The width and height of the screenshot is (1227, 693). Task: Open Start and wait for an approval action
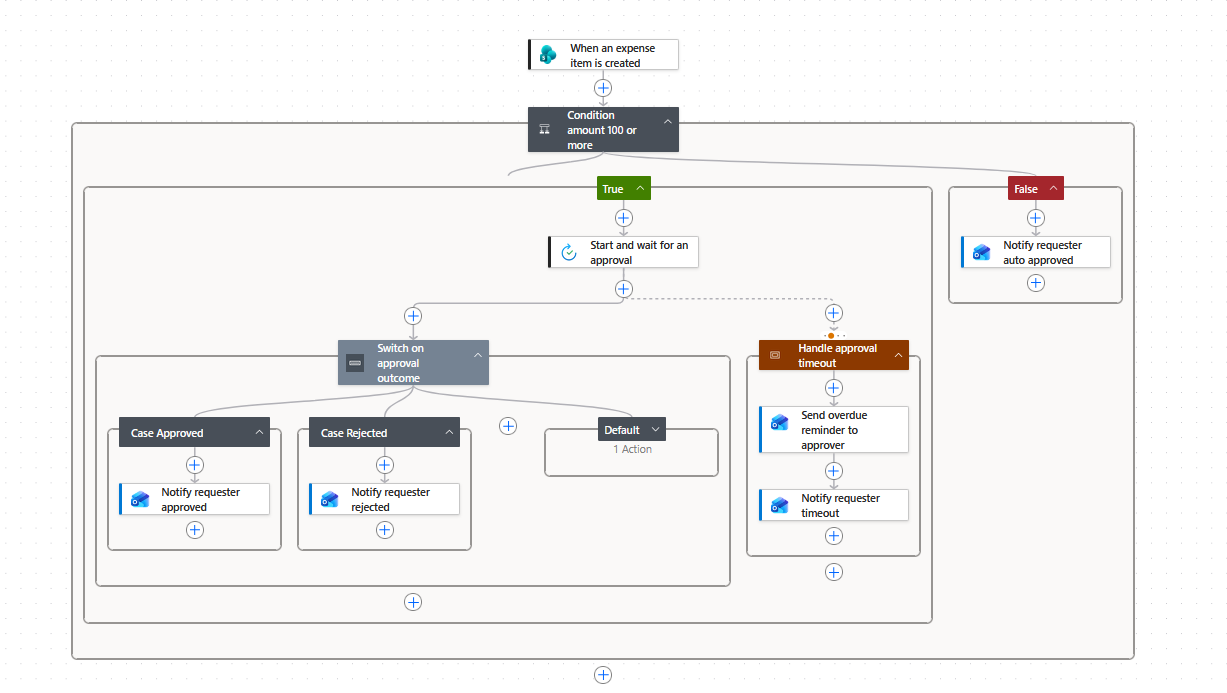coord(623,252)
